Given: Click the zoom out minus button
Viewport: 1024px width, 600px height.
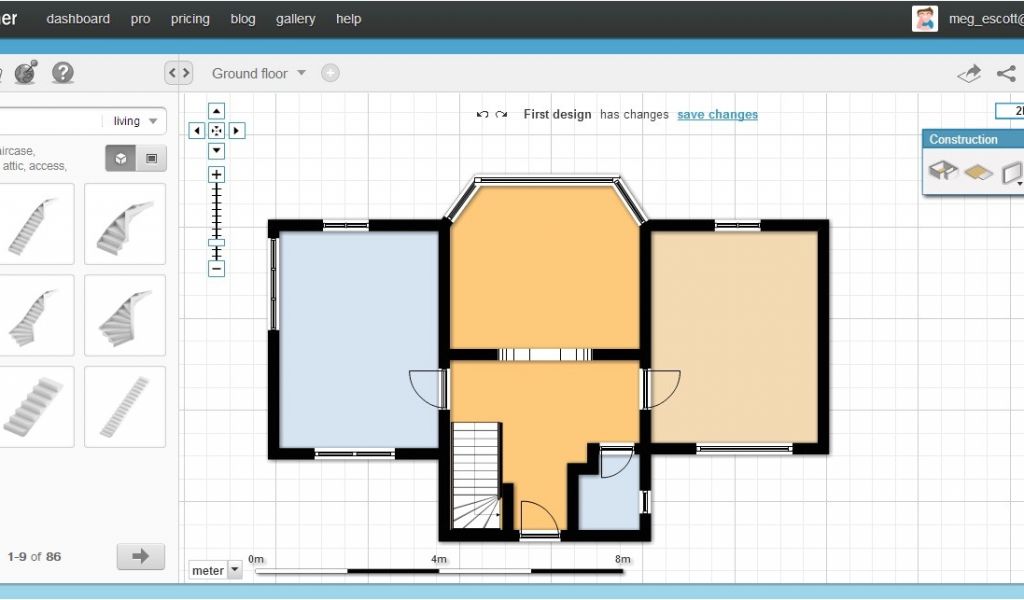Looking at the screenshot, I should (216, 268).
